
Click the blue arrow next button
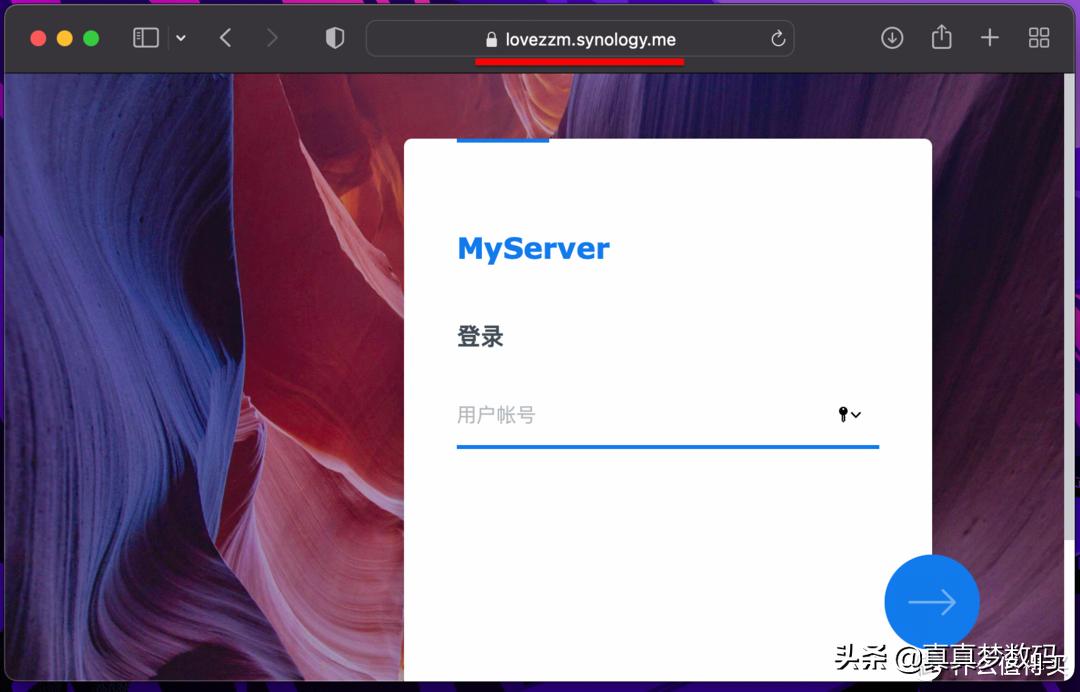tap(931, 602)
